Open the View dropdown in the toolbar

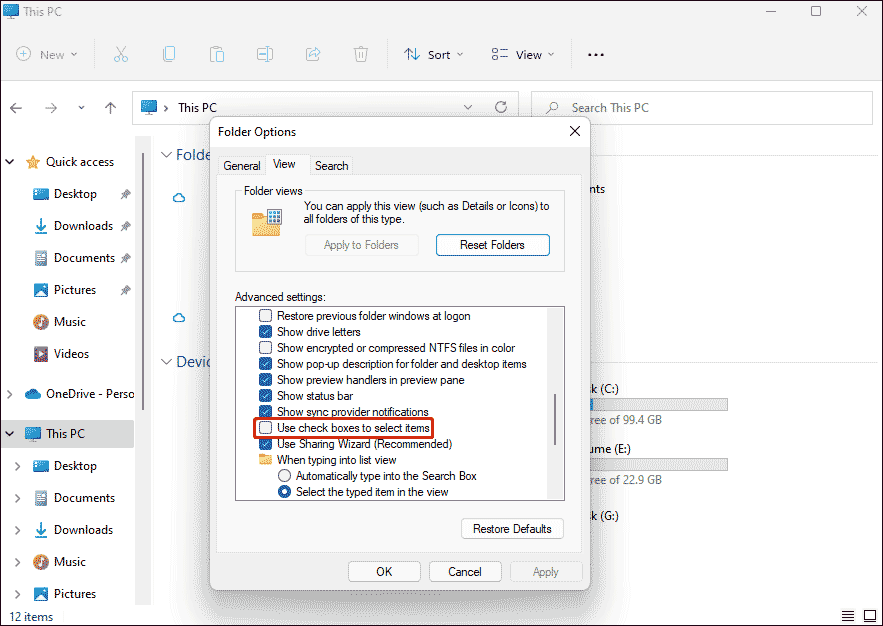[x=522, y=54]
